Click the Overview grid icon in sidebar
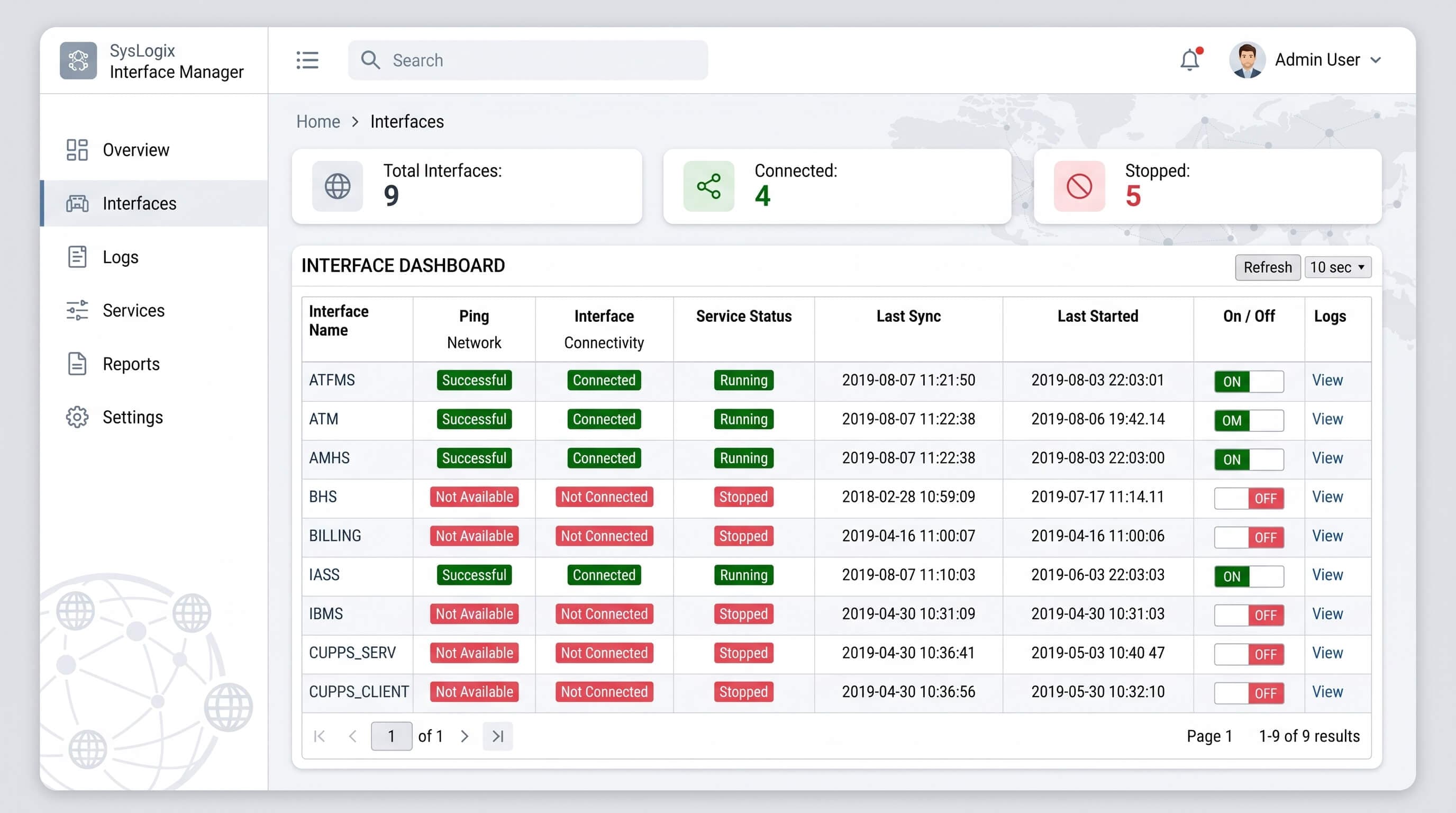 pyautogui.click(x=77, y=150)
